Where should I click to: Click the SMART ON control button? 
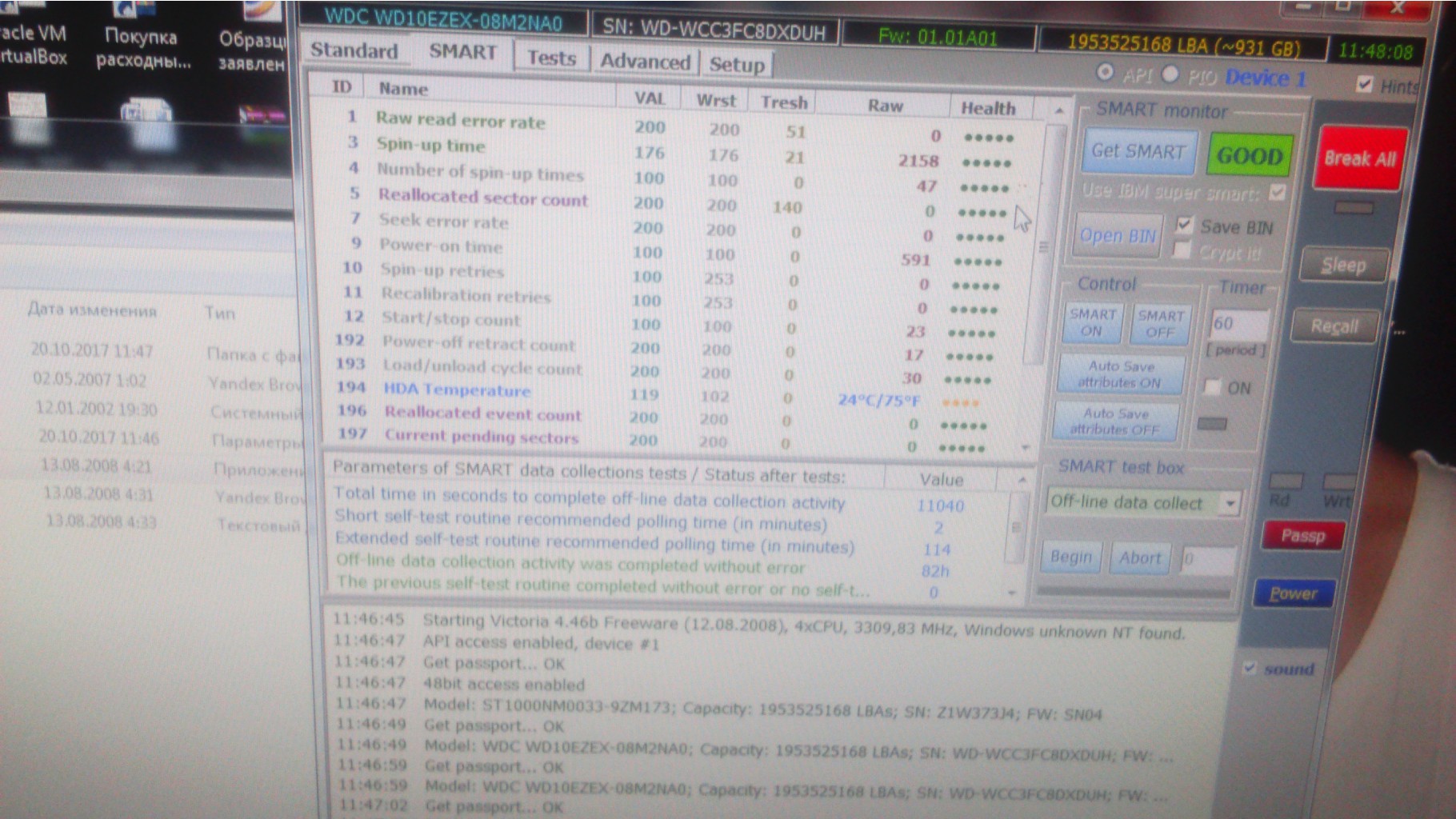tap(1092, 322)
